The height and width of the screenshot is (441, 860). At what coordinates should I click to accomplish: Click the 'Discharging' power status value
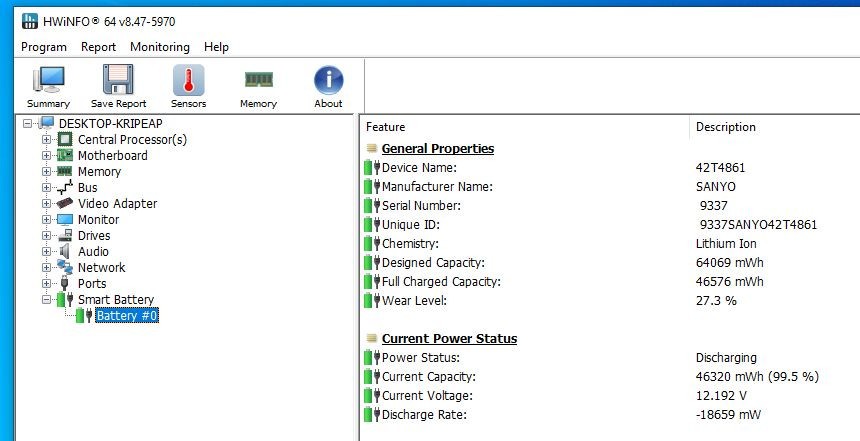coord(726,358)
